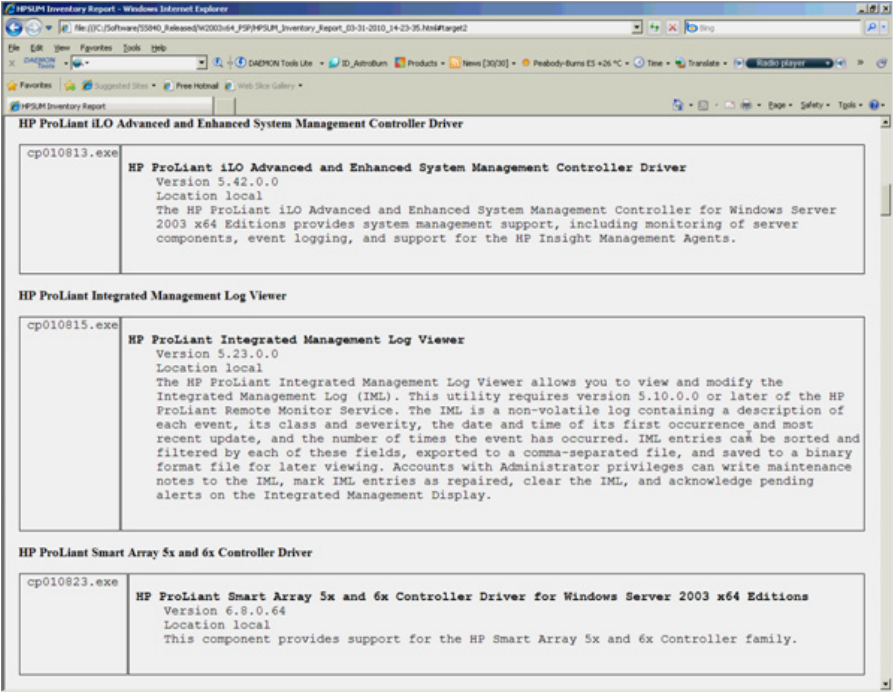Image resolution: width=894 pixels, height=693 pixels.
Task: Stop page loading with X icon
Action: [672, 28]
